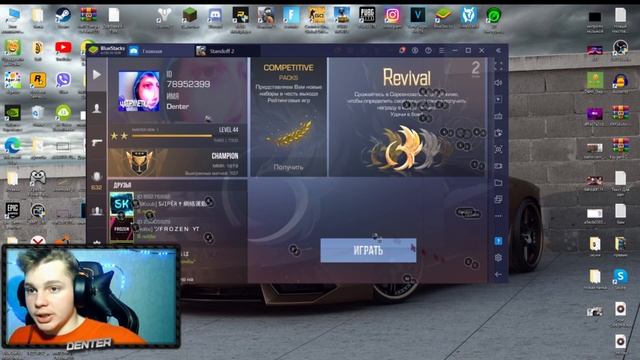Open the blue help button in BlueStacks sidebar

(x=498, y=241)
